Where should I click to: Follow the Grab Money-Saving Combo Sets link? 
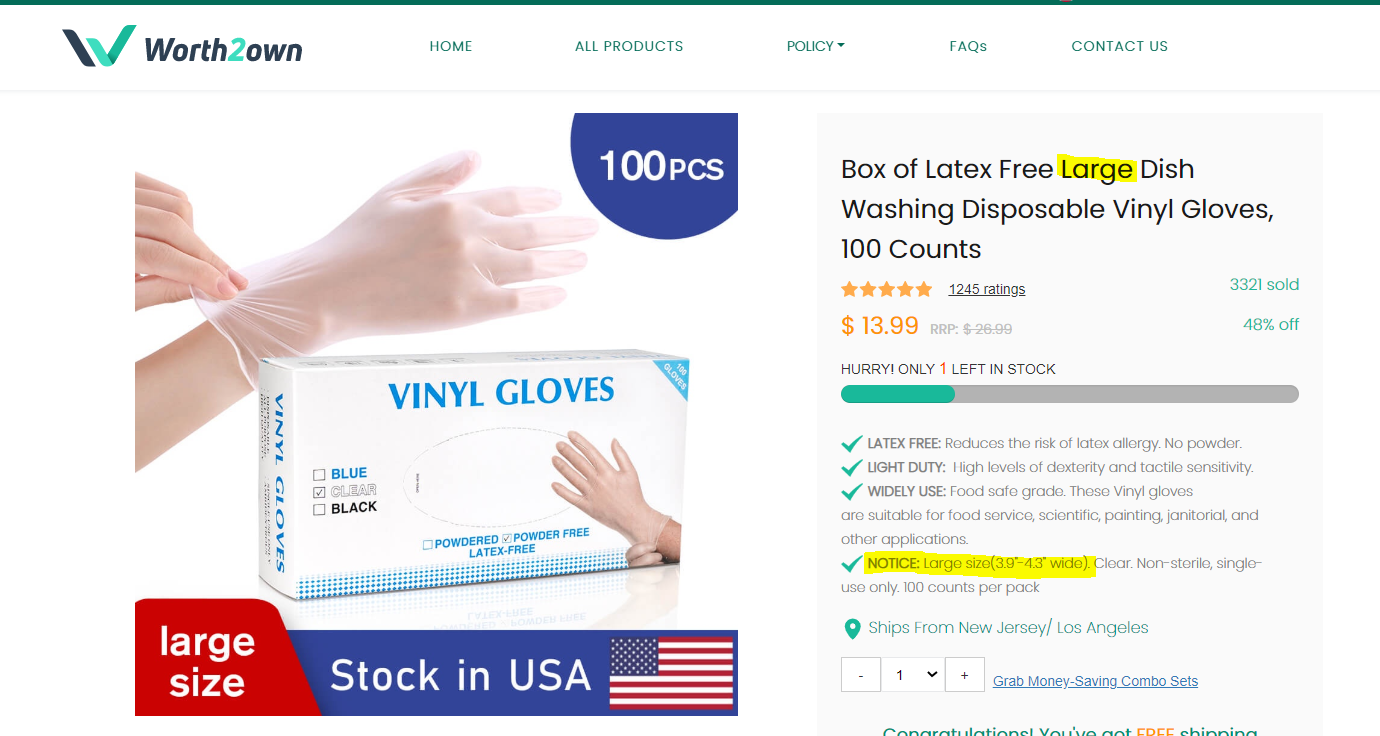click(1095, 681)
